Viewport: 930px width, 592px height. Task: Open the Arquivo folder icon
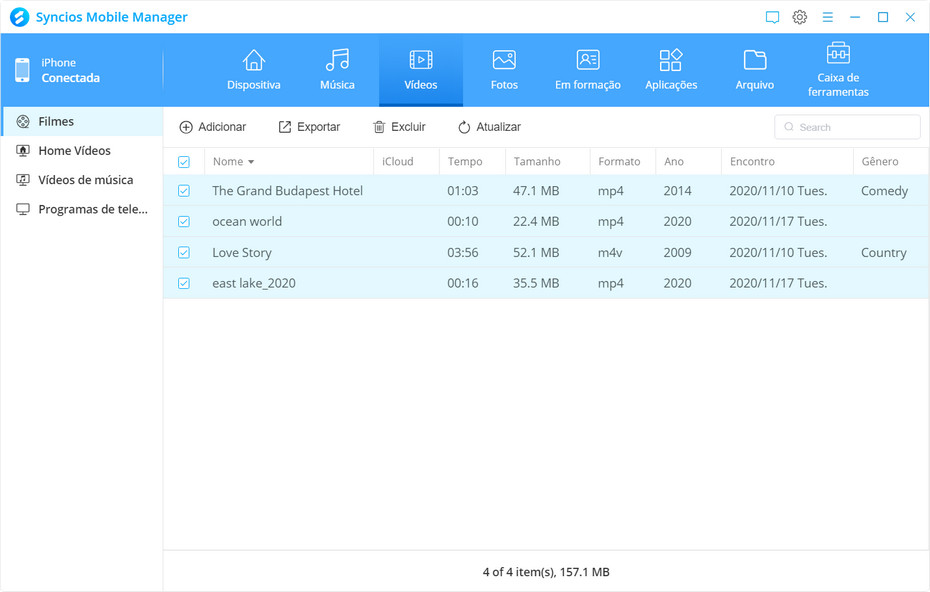click(755, 61)
